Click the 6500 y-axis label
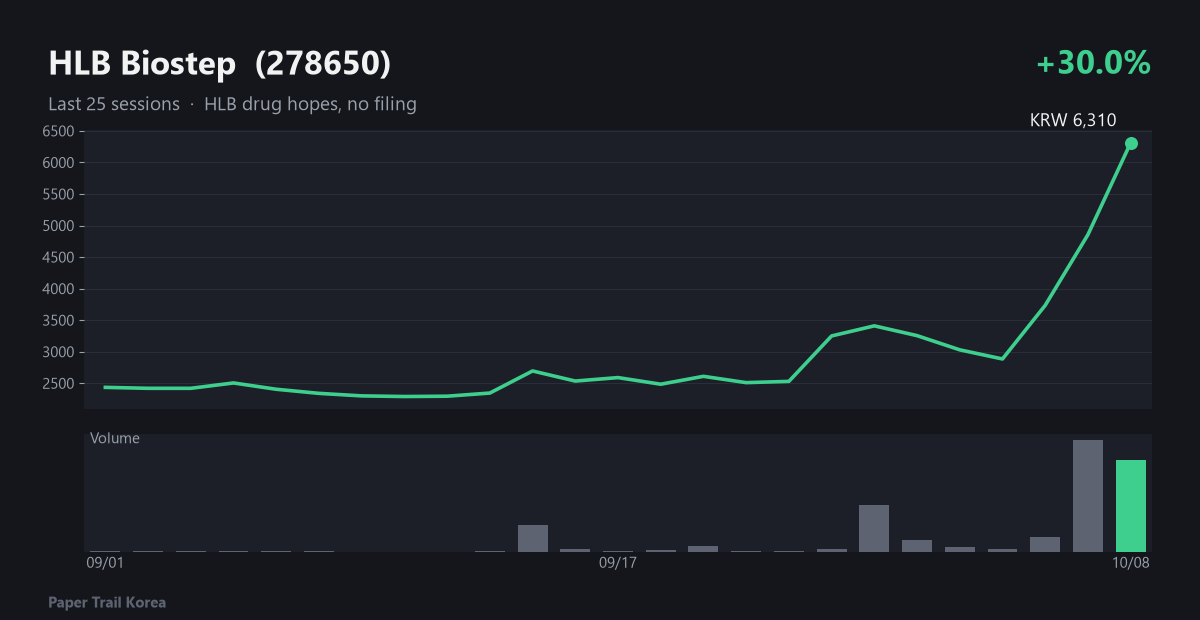 click(59, 131)
